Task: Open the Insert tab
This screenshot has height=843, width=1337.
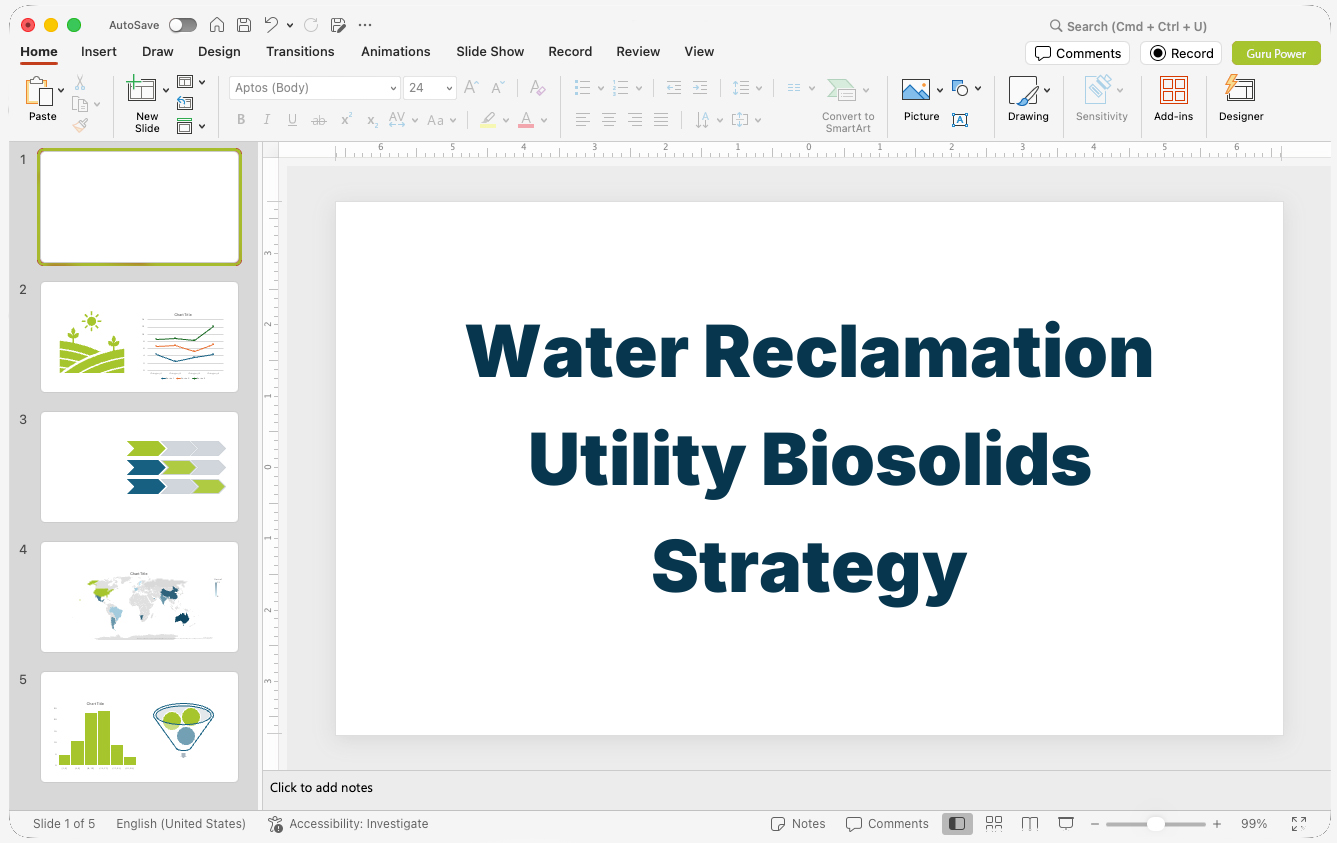Action: pyautogui.click(x=99, y=51)
